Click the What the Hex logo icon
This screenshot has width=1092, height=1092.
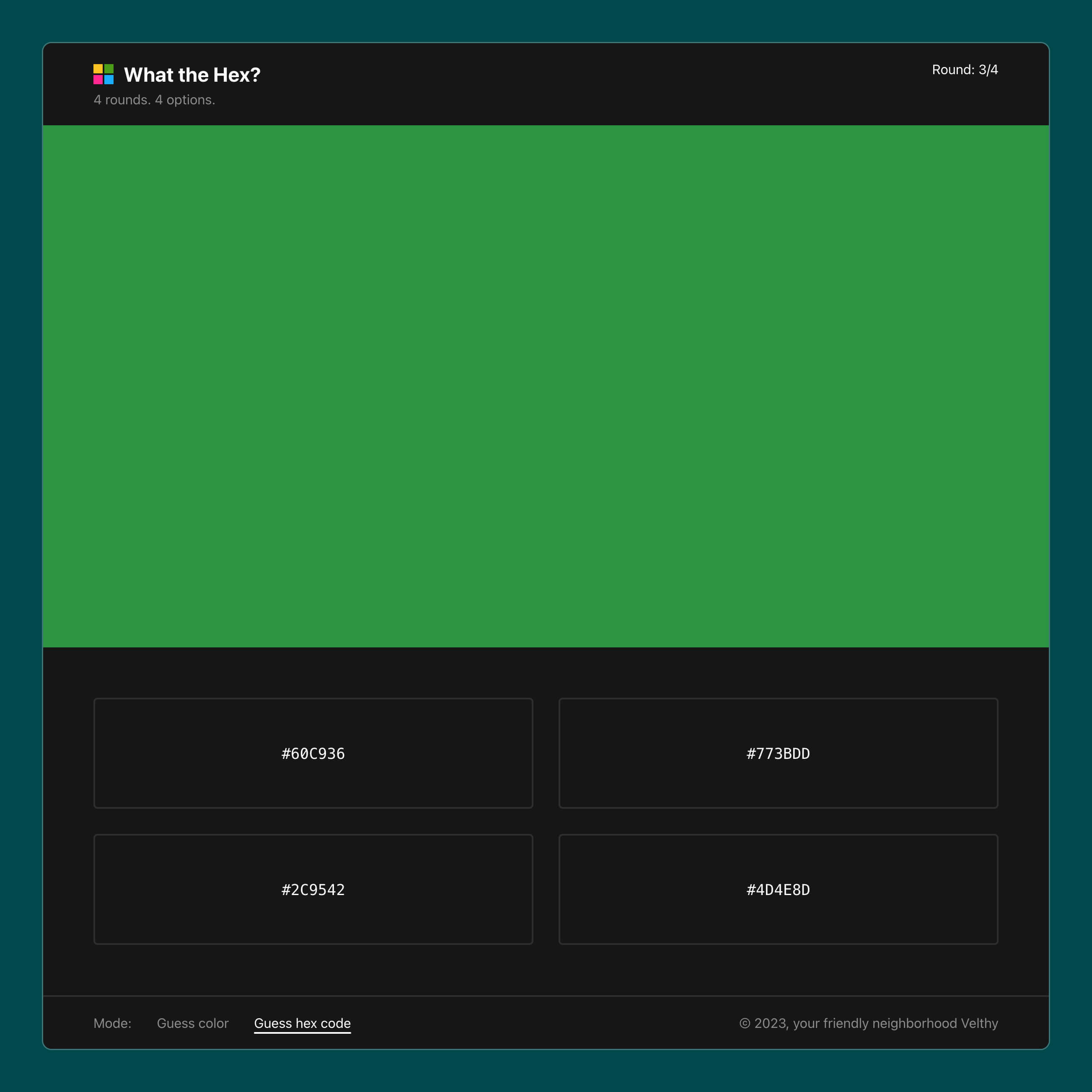104,74
